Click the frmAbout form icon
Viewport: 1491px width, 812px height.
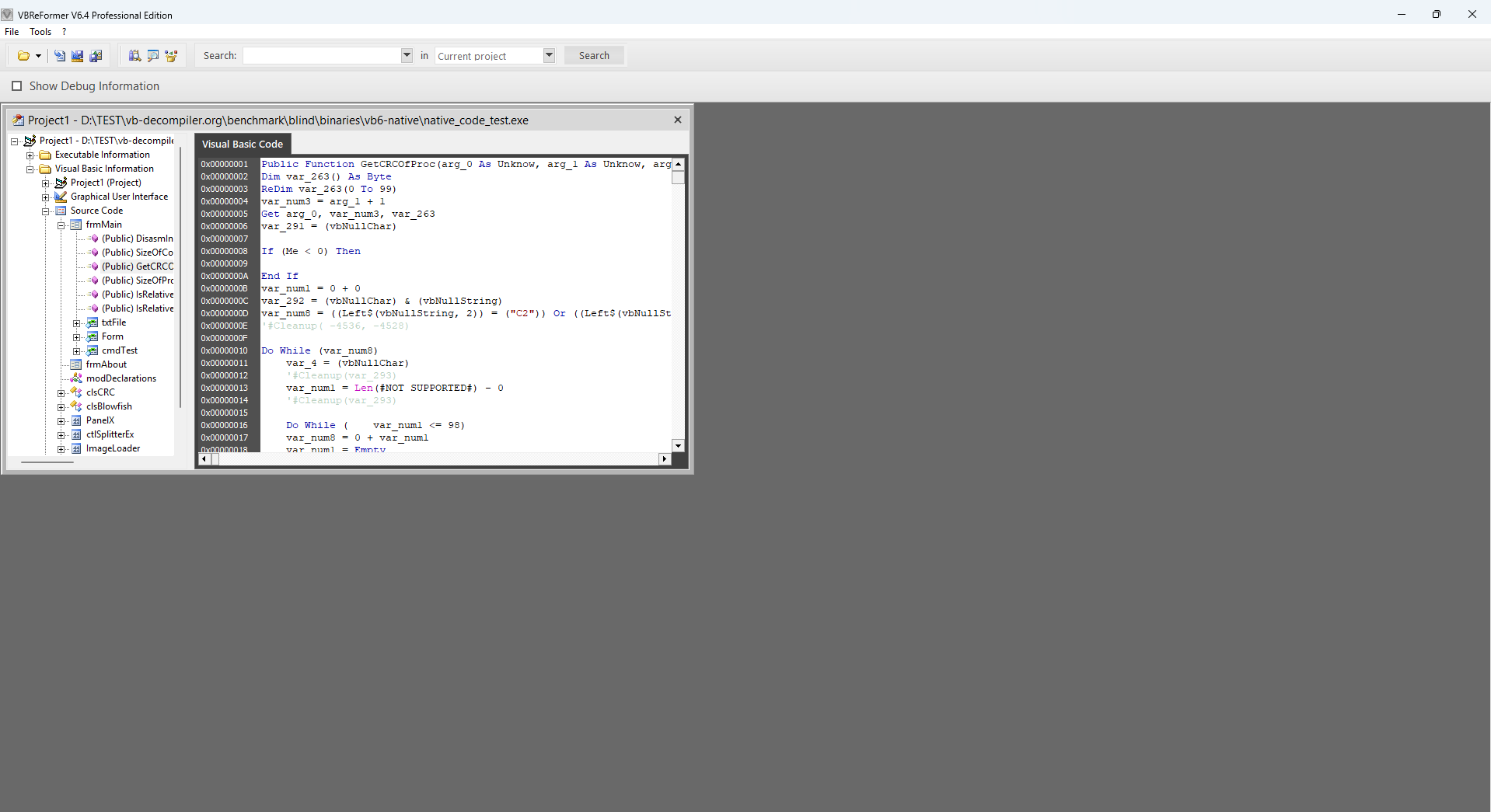[76, 364]
